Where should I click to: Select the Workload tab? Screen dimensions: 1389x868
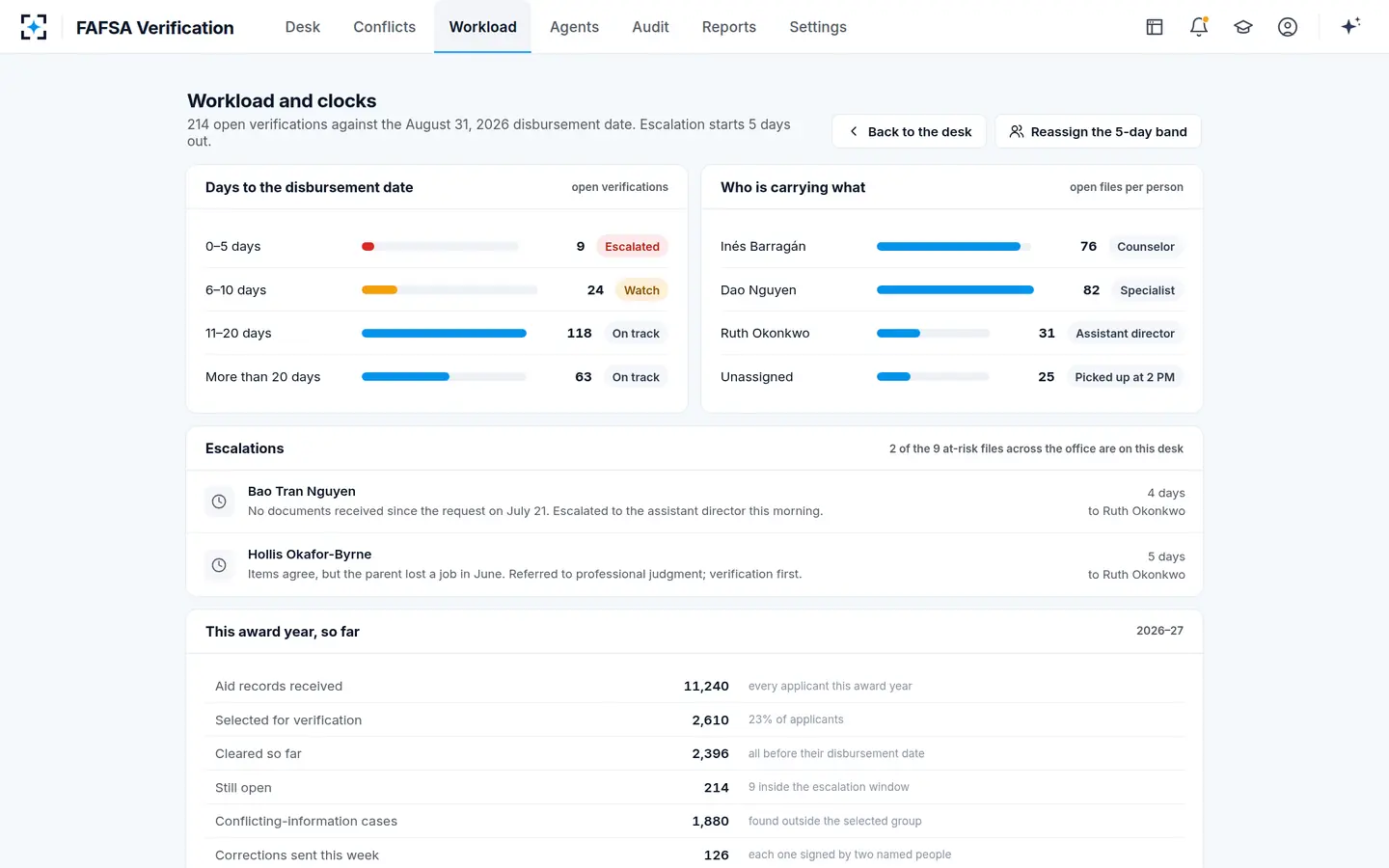[482, 27]
